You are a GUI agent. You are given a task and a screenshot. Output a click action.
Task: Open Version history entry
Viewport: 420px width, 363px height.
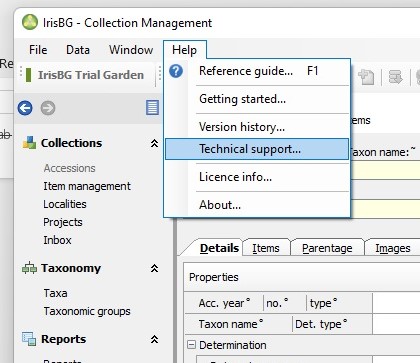(x=257, y=127)
